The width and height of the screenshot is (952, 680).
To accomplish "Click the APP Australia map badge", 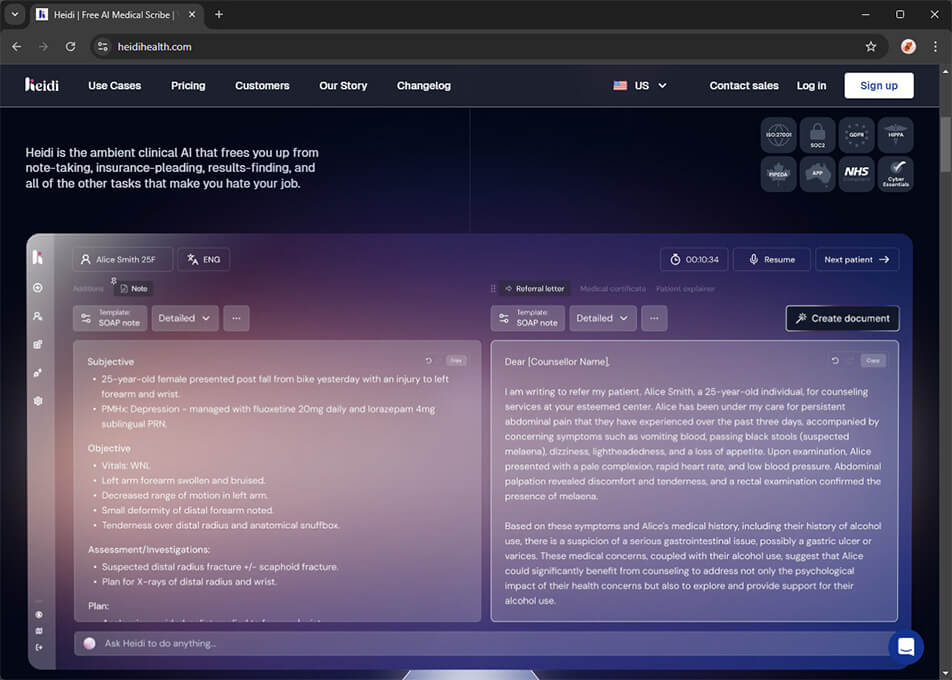I will coord(817,174).
